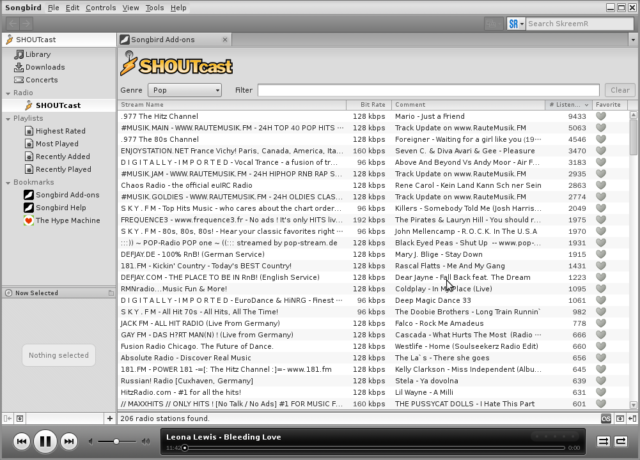640x460 pixels.
Task: Click the volume-high speaker icon
Action: click(x=146, y=441)
